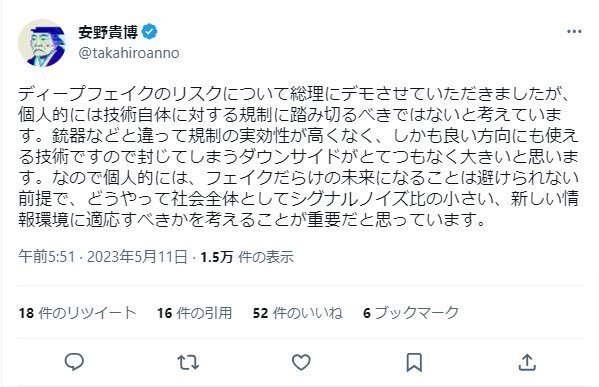Open the 1.5万 件の表示 view count
Screen dimensions: 599x387
(247, 257)
